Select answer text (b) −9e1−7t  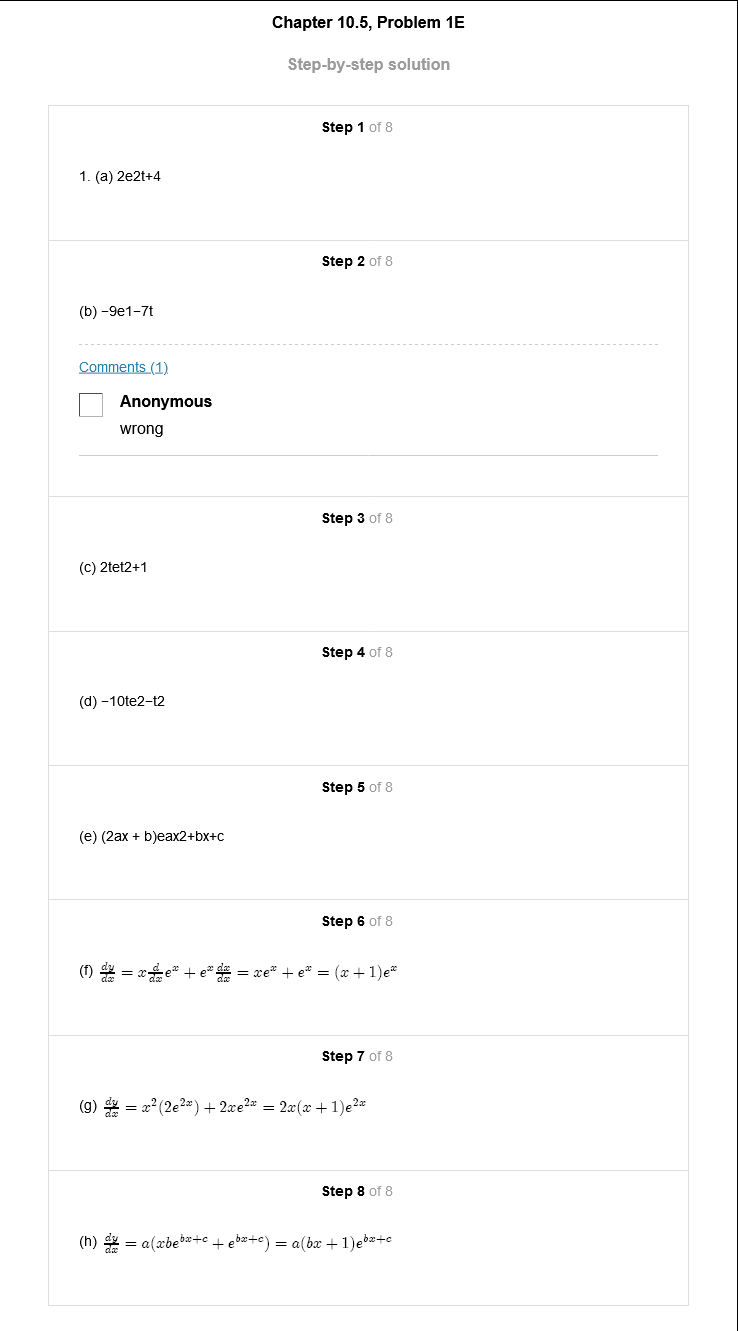(116, 311)
